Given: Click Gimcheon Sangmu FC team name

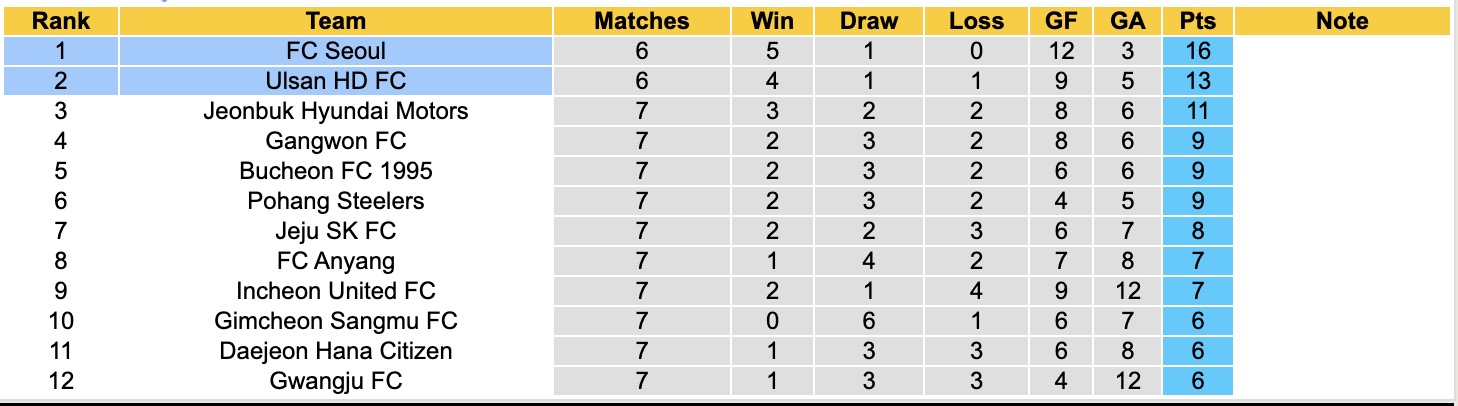Looking at the screenshot, I should 335,321.
